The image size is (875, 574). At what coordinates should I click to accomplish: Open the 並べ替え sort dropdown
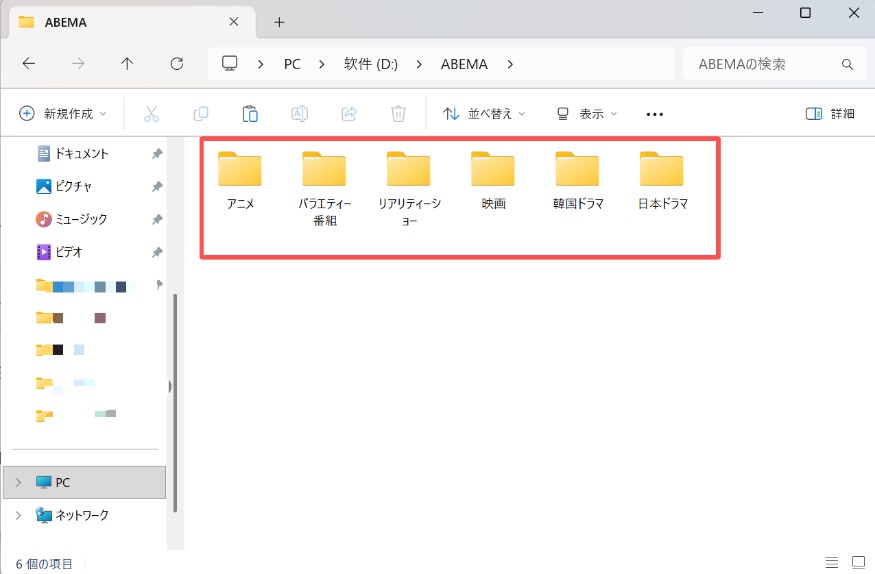pos(484,114)
